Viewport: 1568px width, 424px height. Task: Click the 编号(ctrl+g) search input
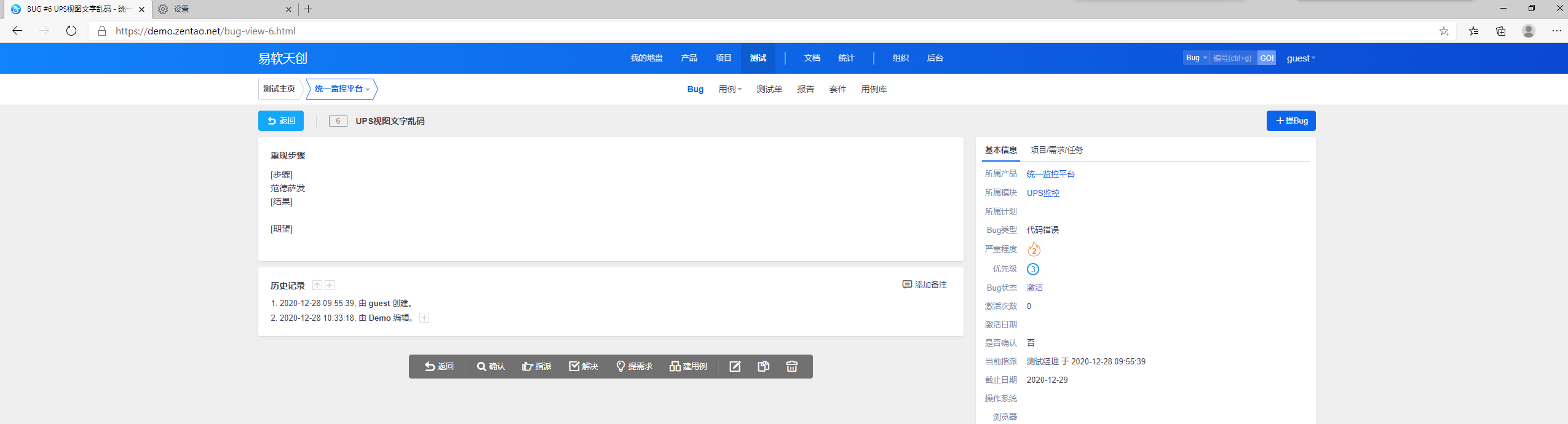pyautogui.click(x=1233, y=58)
